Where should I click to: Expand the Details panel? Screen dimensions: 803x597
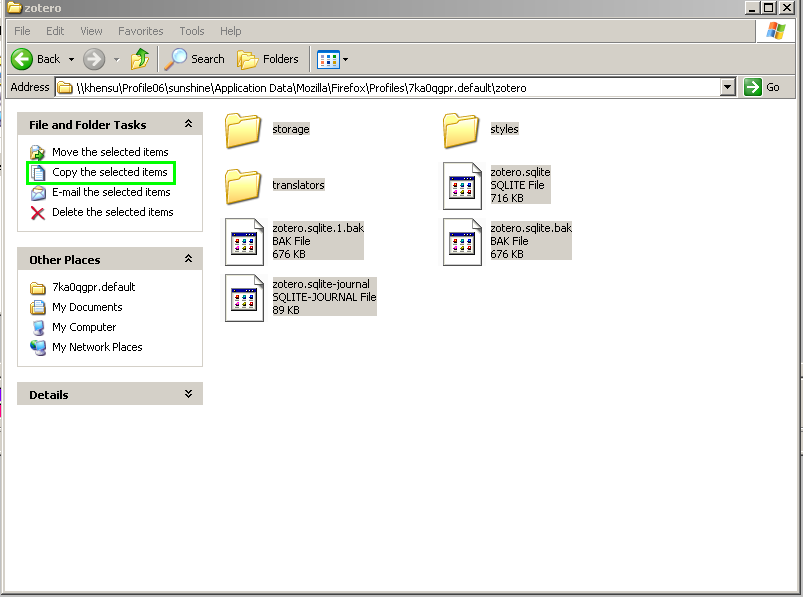[188, 394]
